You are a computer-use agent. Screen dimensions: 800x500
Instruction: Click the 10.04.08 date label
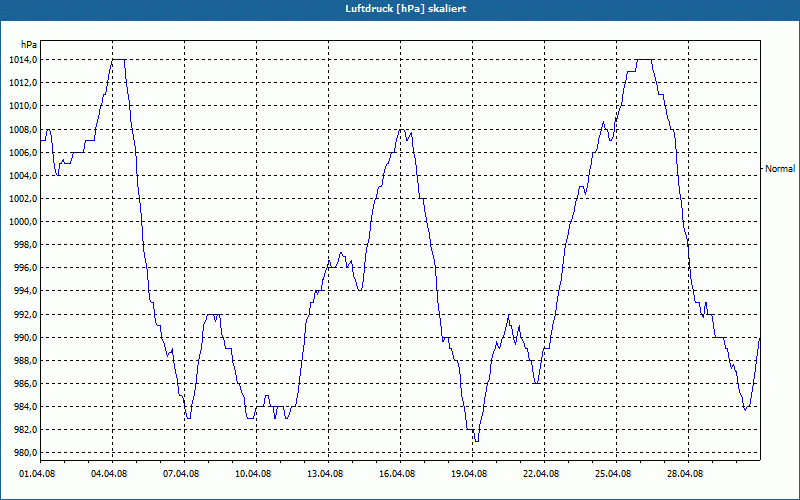253,474
